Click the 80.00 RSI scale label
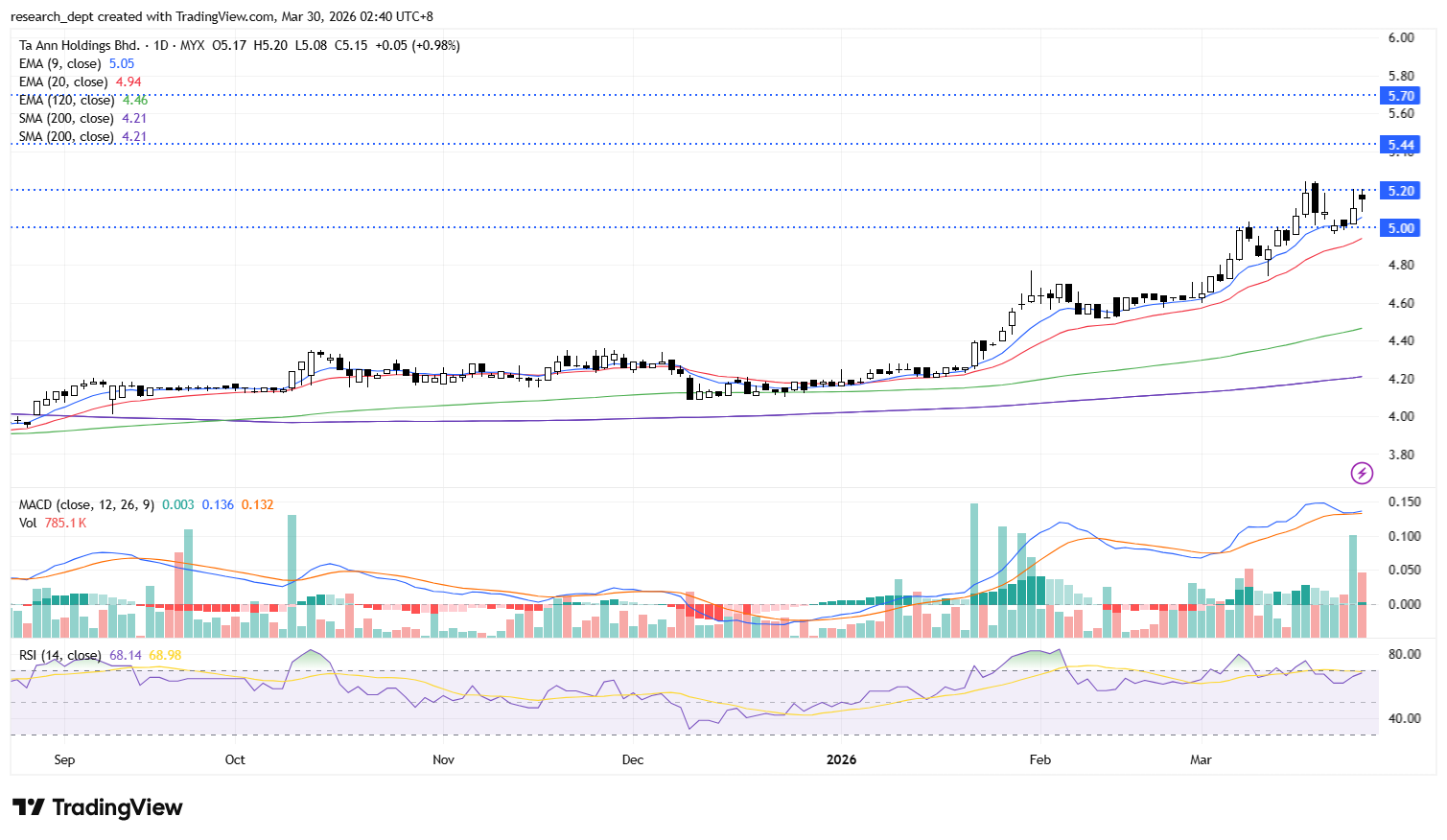 (1404, 655)
